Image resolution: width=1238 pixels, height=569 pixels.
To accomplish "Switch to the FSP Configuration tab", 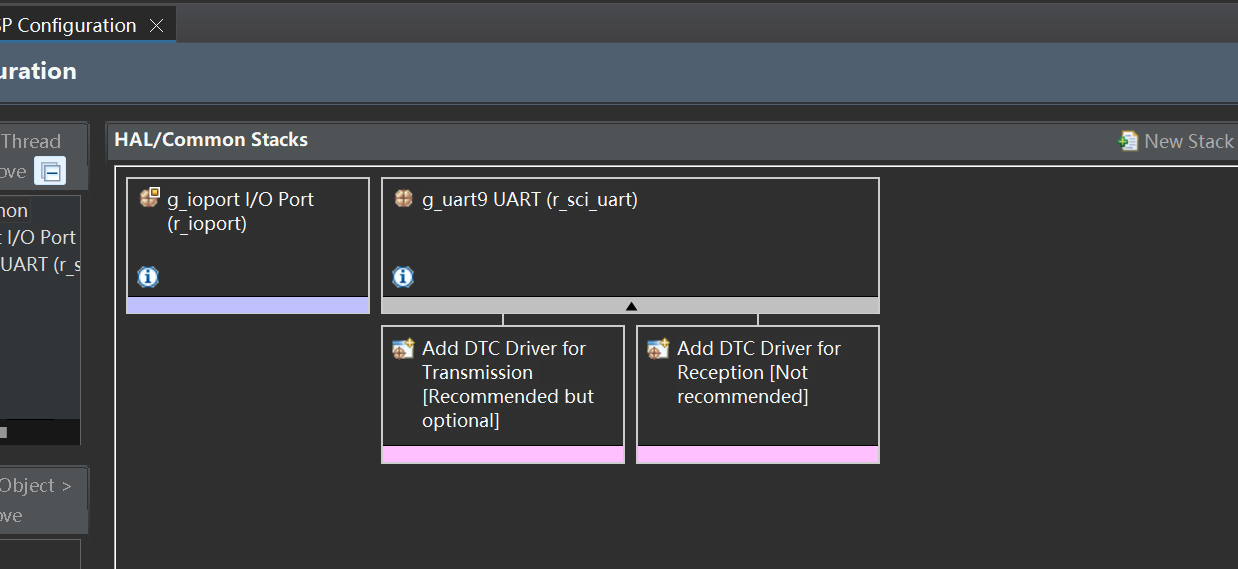I will [70, 26].
